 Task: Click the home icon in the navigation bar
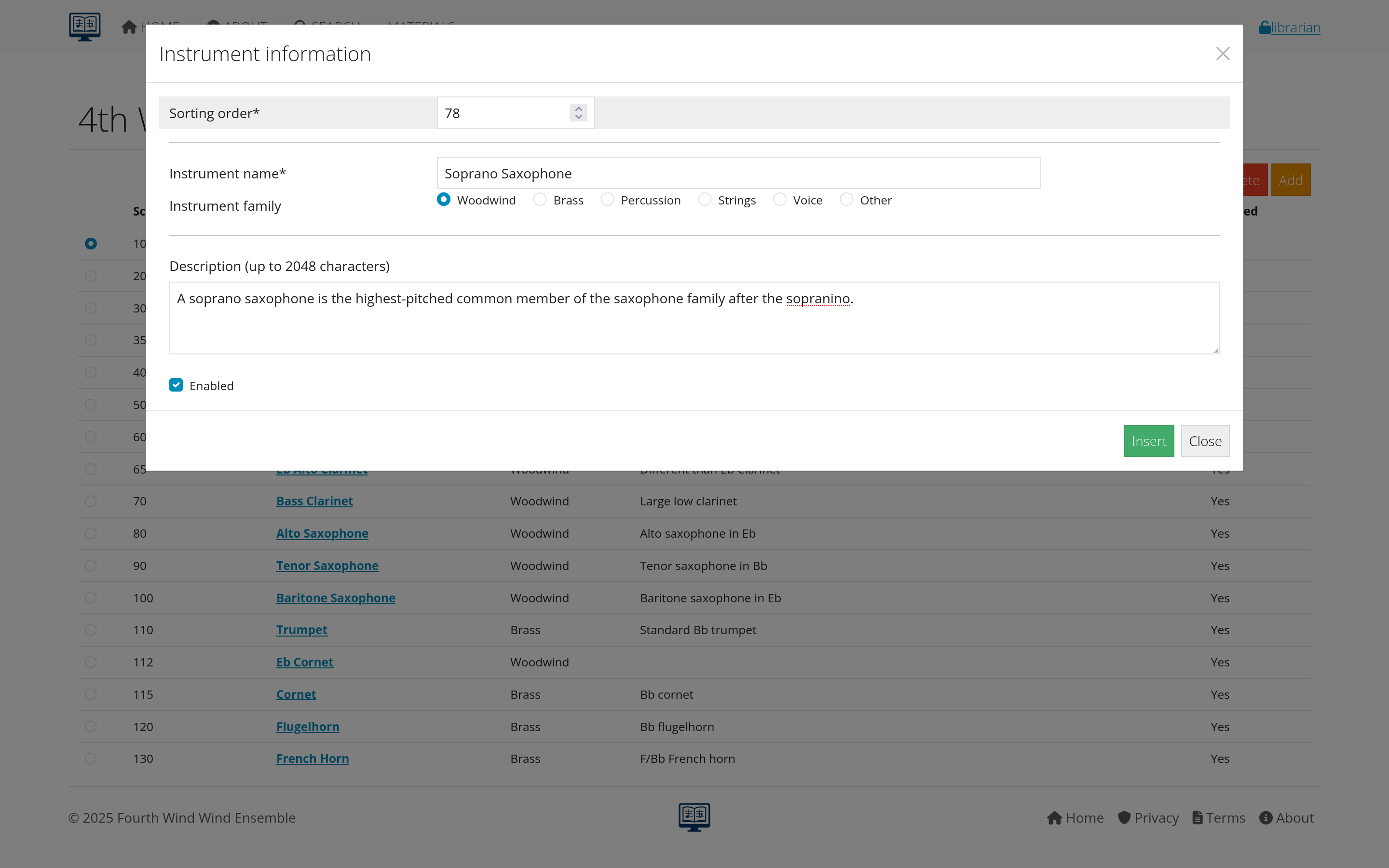click(x=129, y=26)
